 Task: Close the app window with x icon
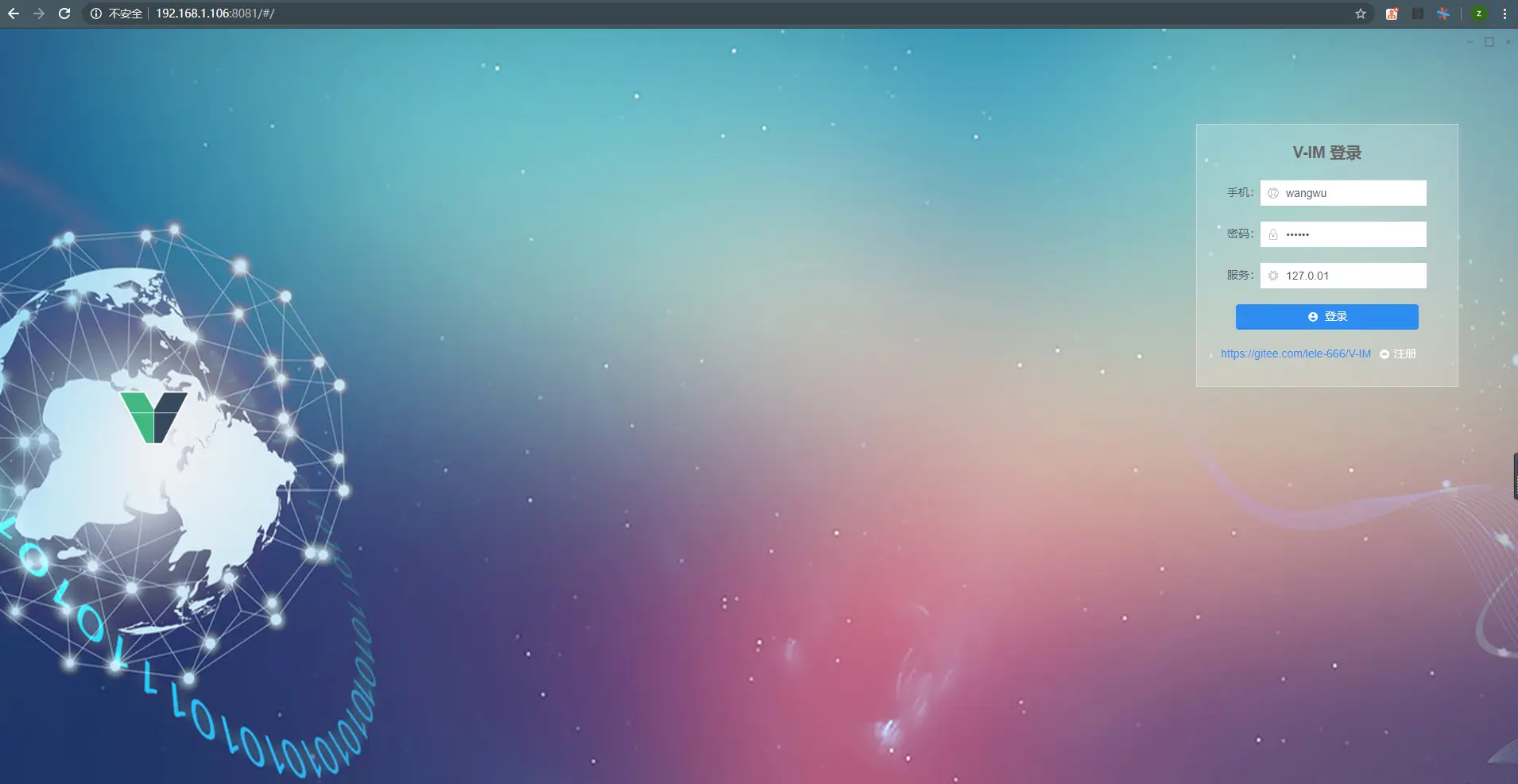click(x=1508, y=42)
